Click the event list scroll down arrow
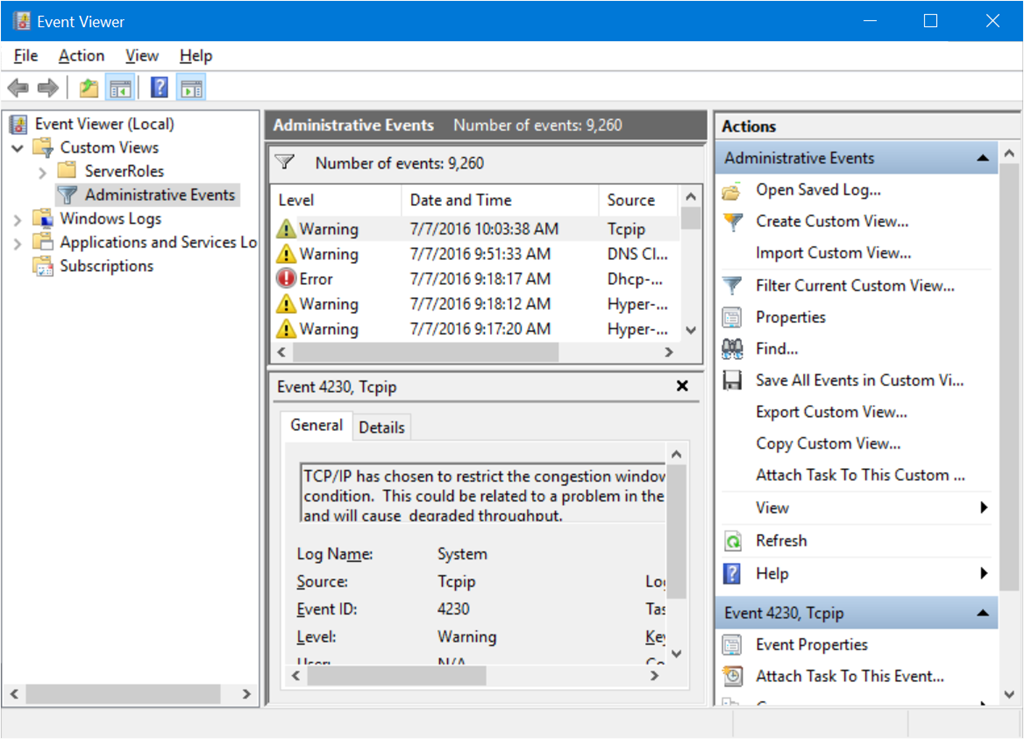Viewport: 1024px width, 739px height. tap(691, 330)
